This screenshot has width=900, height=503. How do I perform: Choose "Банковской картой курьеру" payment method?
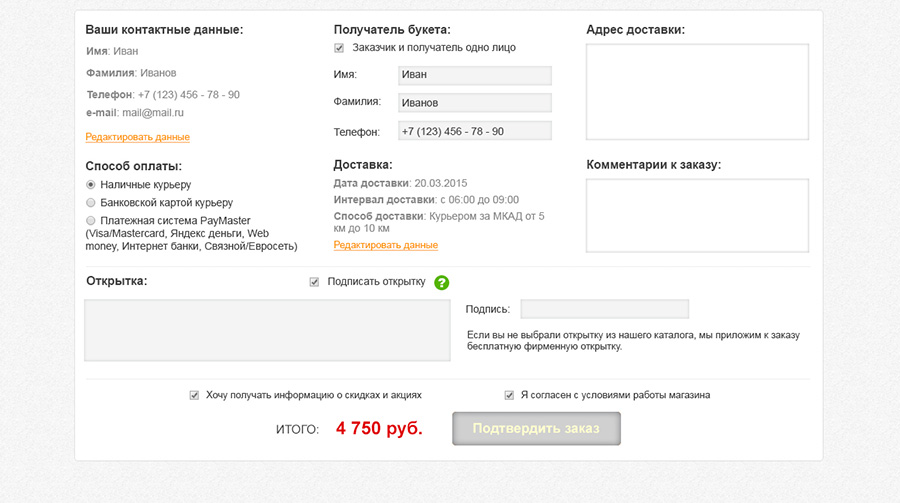coord(91,203)
